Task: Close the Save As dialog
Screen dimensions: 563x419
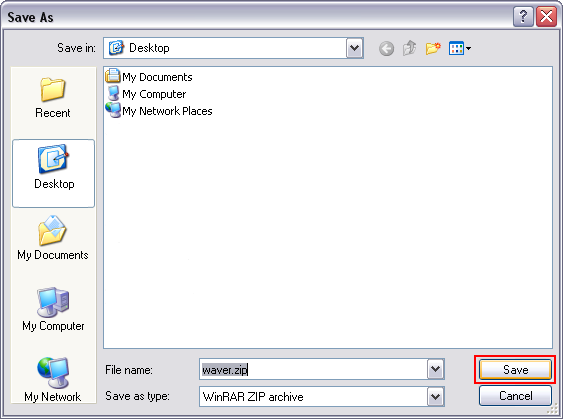Action: pyautogui.click(x=546, y=17)
